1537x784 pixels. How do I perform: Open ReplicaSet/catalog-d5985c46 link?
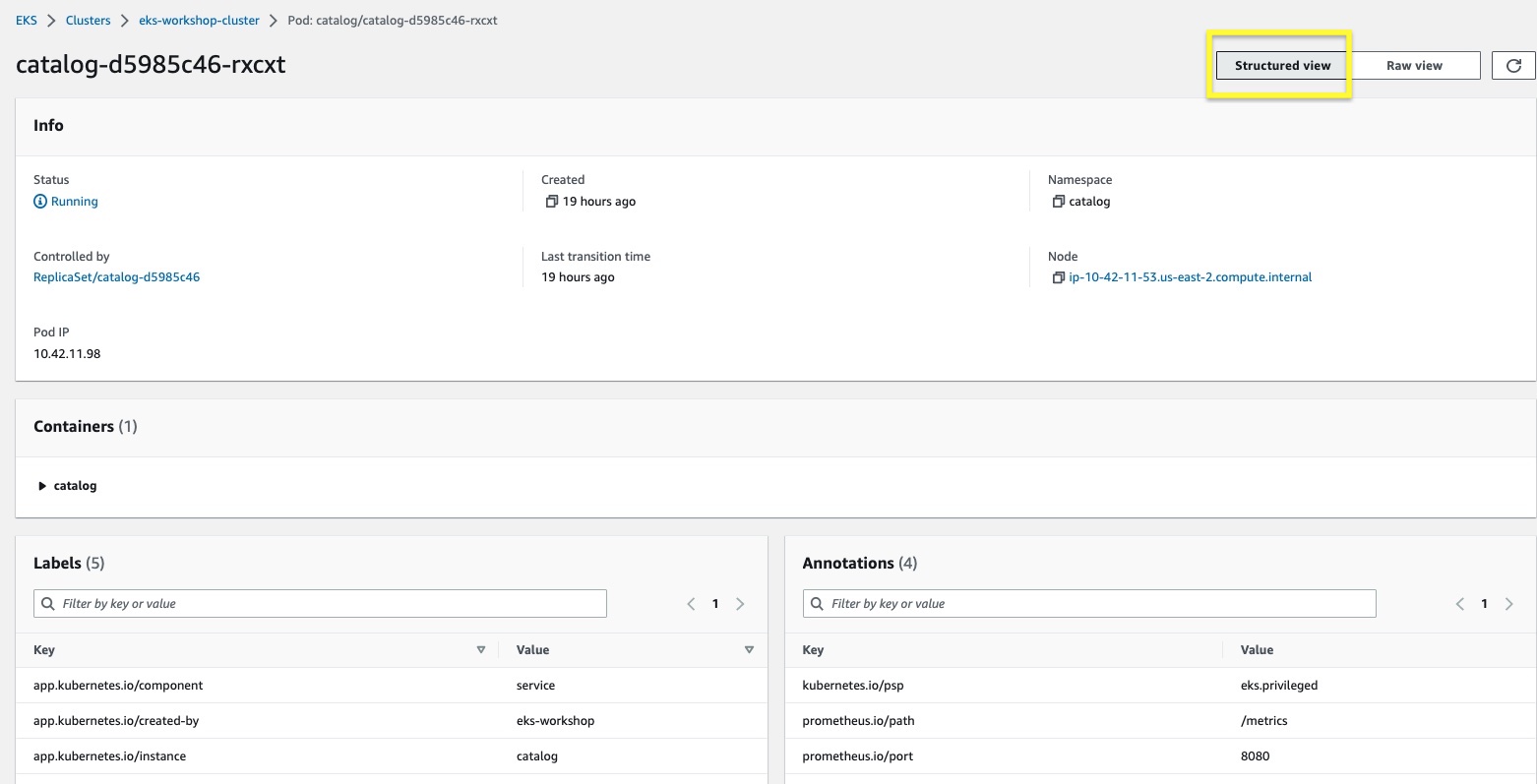116,277
